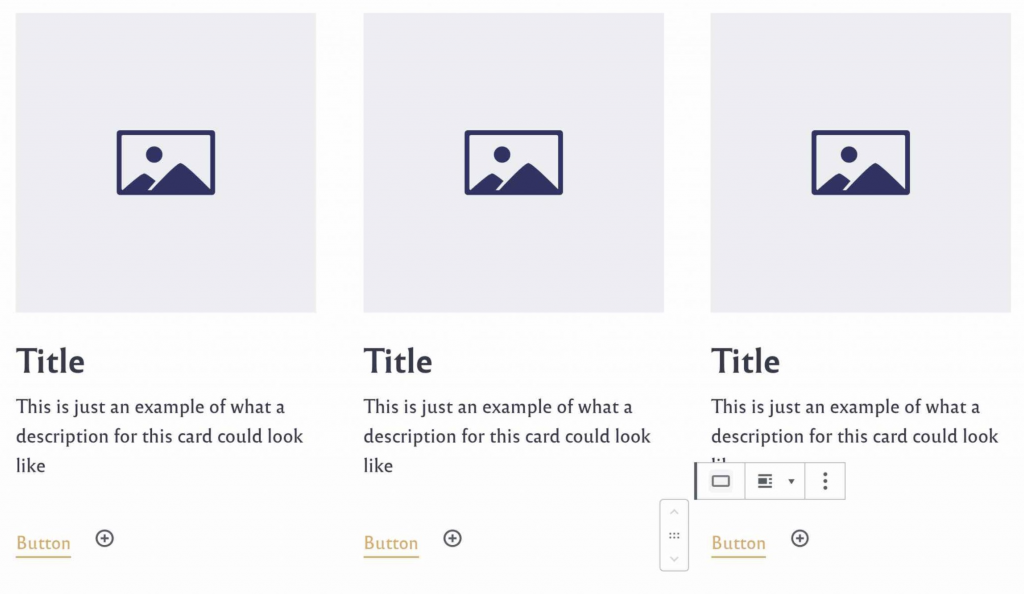1024x594 pixels.
Task: Click the first card's Title heading
Action: [x=50, y=361]
